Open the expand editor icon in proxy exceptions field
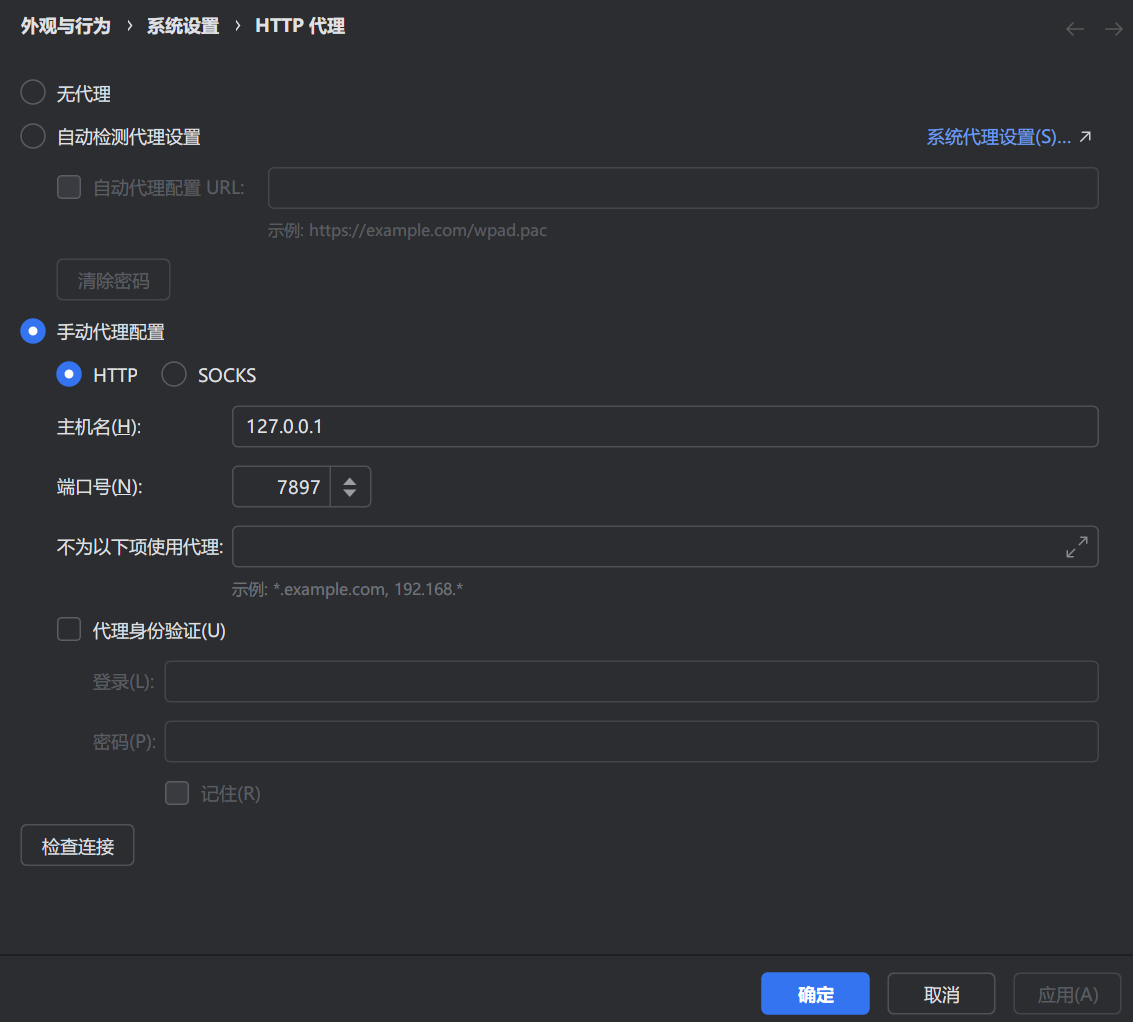 point(1077,547)
